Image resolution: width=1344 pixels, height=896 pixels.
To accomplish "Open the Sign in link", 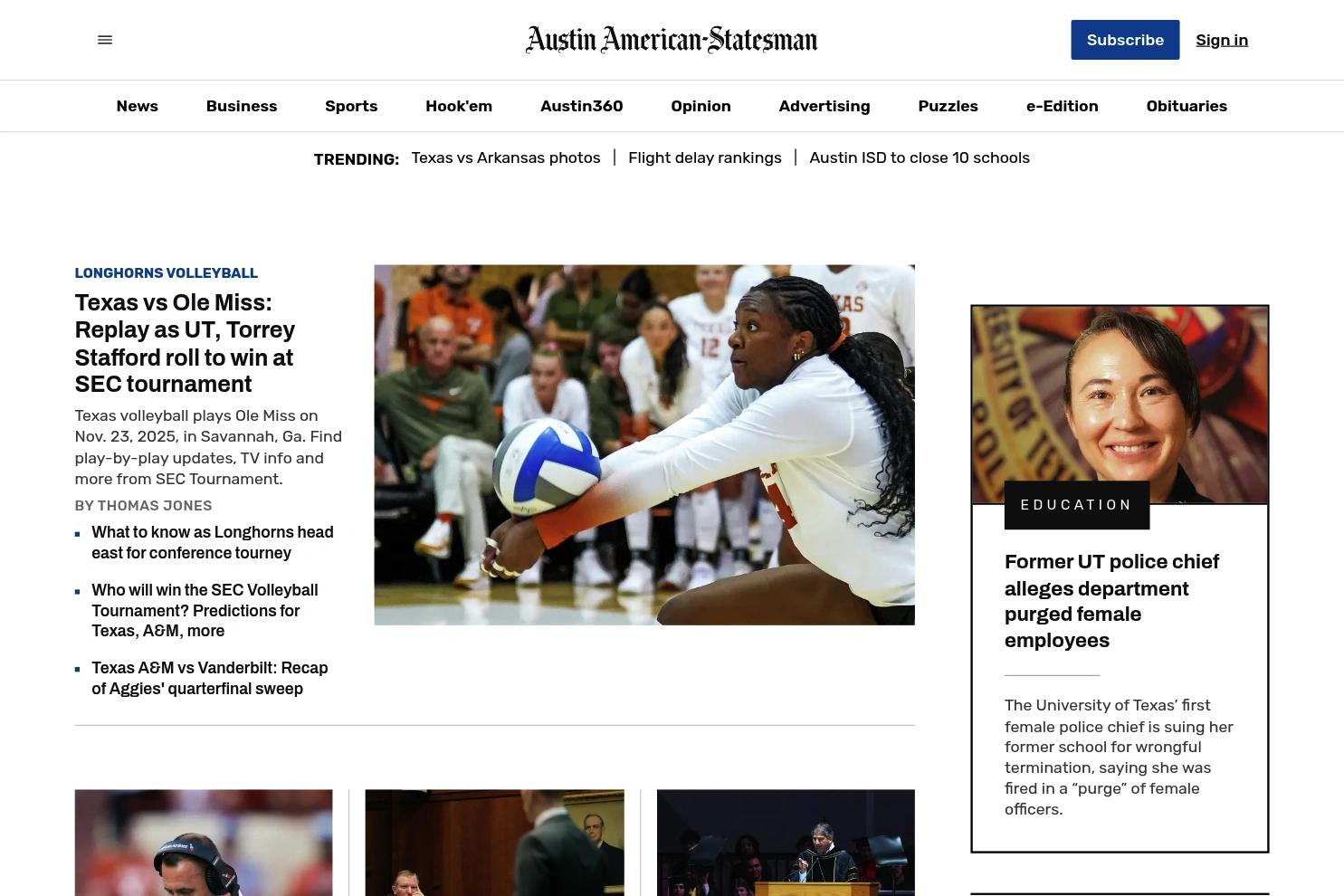I will click(1222, 40).
